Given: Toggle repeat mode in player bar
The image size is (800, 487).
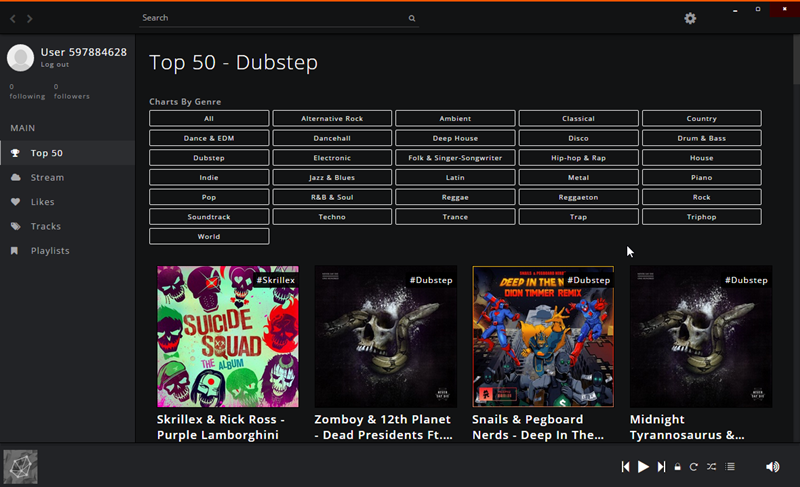Looking at the screenshot, I should click(x=694, y=467).
